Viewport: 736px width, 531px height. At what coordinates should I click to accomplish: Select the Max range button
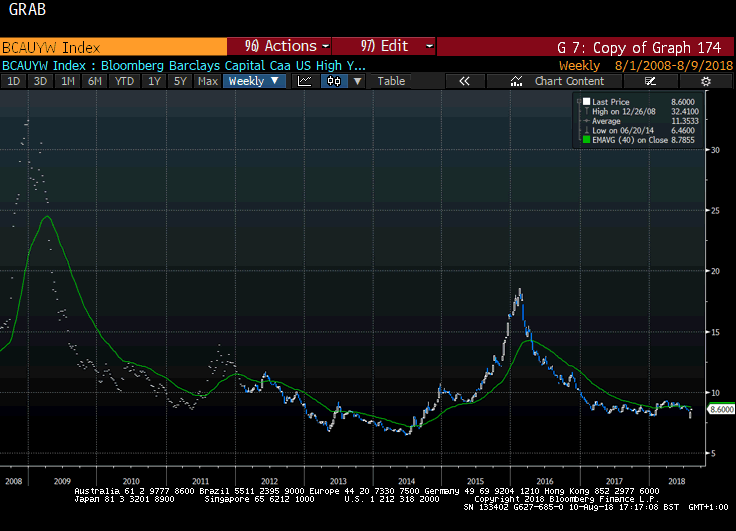coord(207,81)
